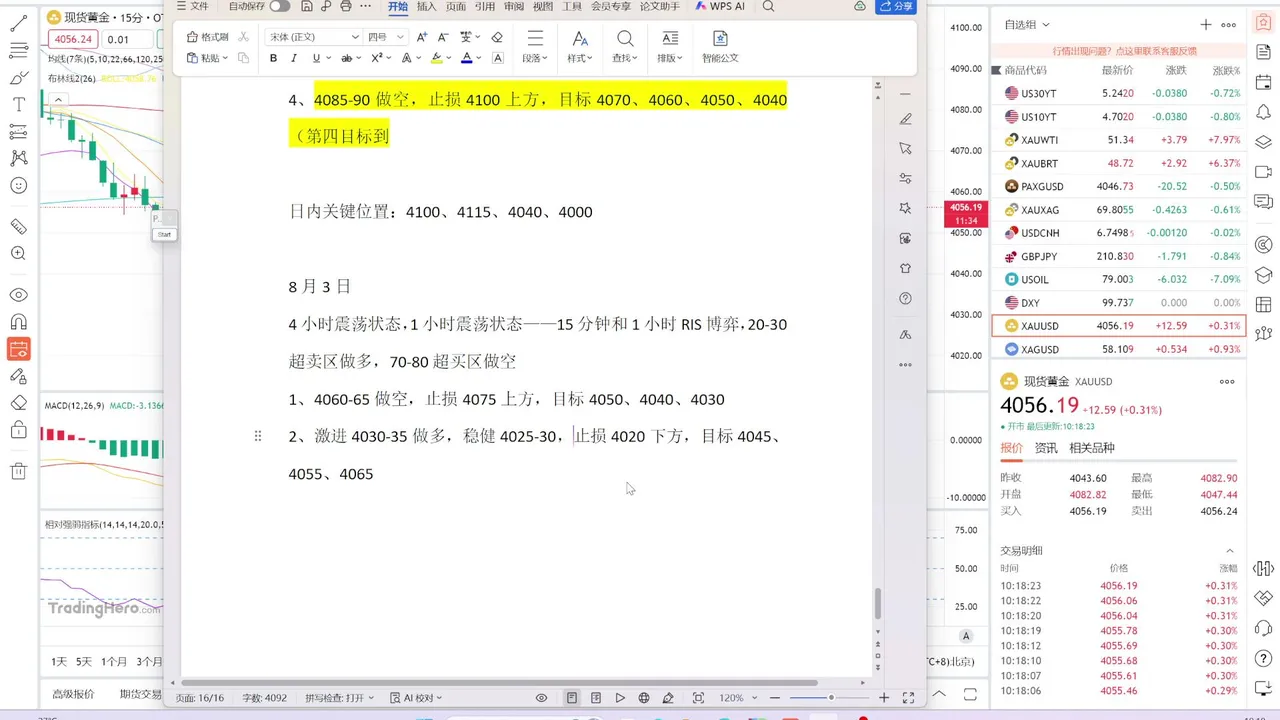Open the 拼写检查 spell-check dropdown

tap(339, 698)
